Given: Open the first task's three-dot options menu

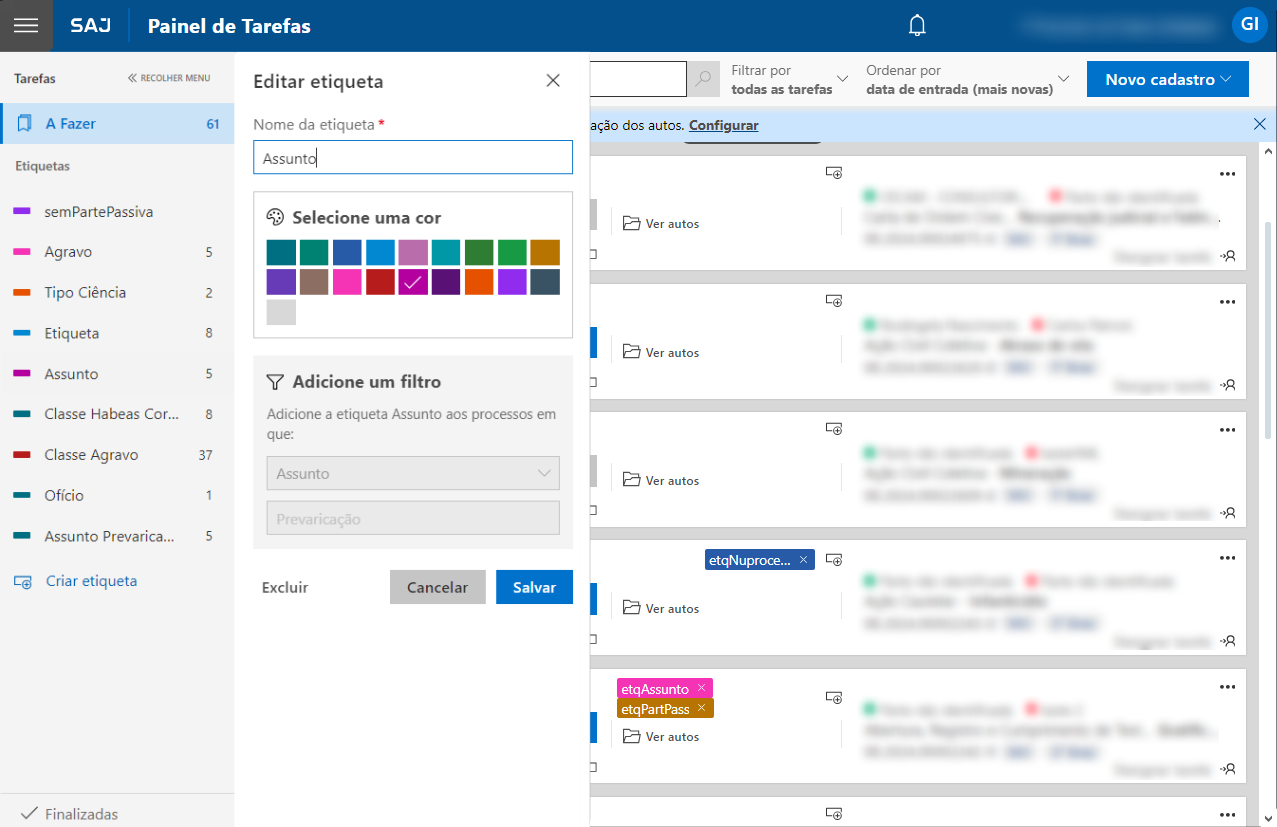Looking at the screenshot, I should coord(1228,173).
